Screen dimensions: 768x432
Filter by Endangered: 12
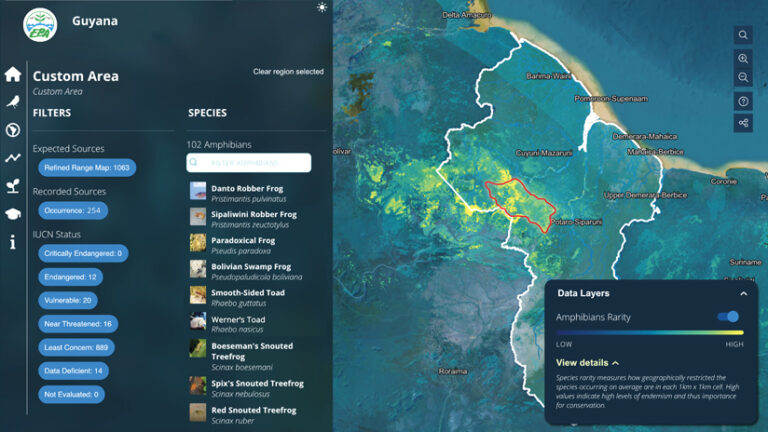click(71, 277)
